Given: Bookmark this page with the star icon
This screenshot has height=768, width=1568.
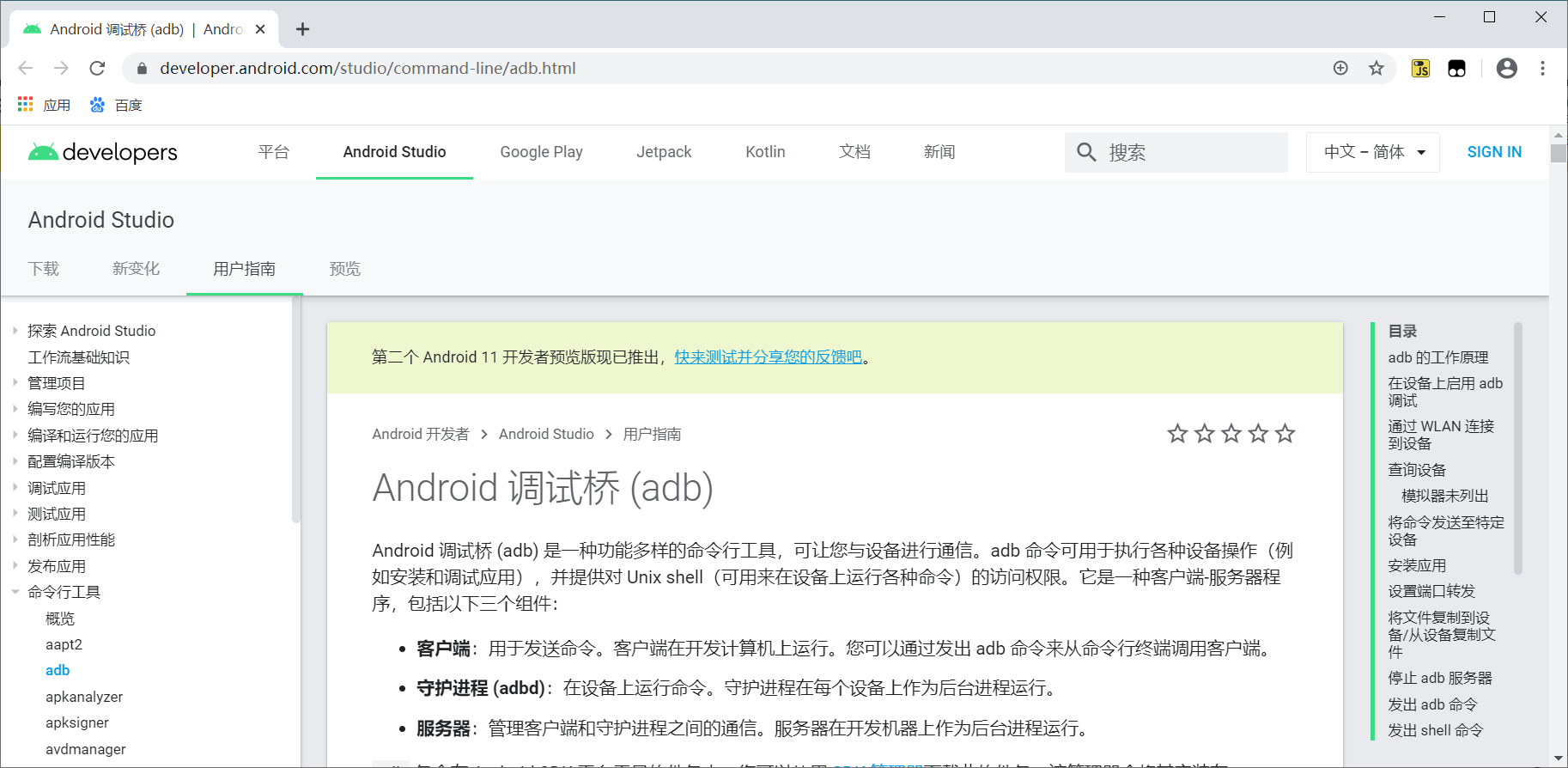Looking at the screenshot, I should (x=1377, y=68).
